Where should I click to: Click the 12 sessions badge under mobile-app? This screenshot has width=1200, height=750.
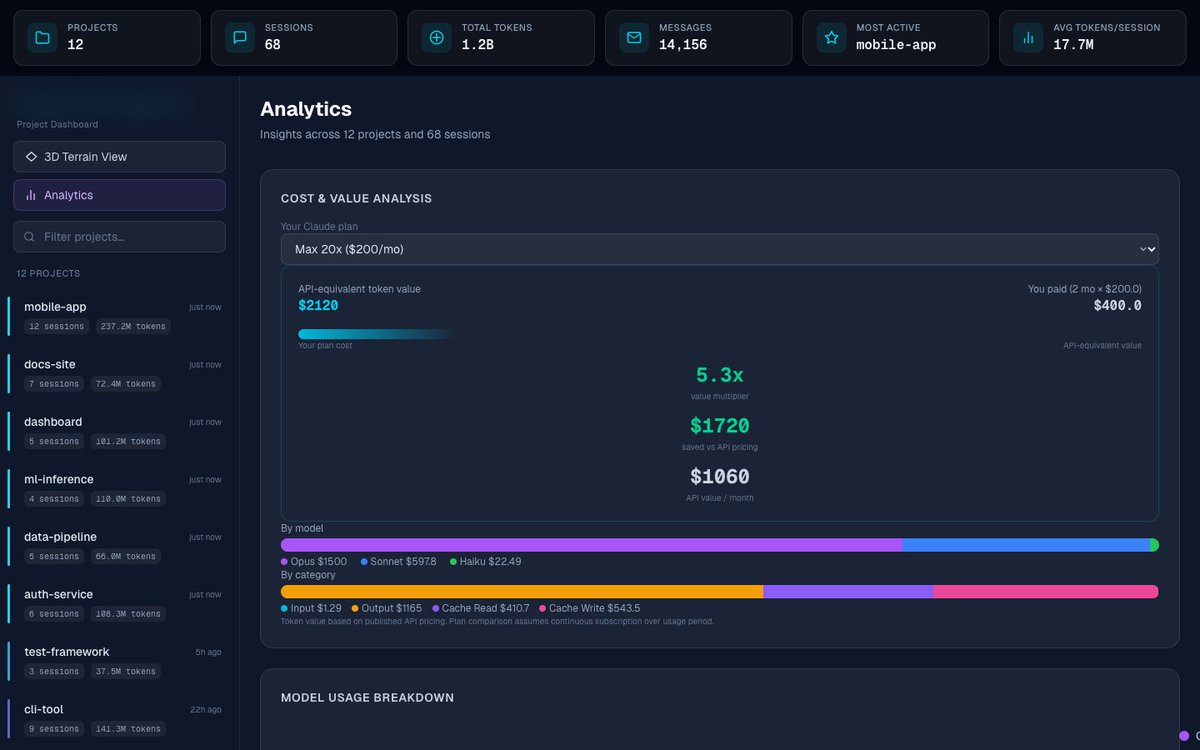point(55,327)
